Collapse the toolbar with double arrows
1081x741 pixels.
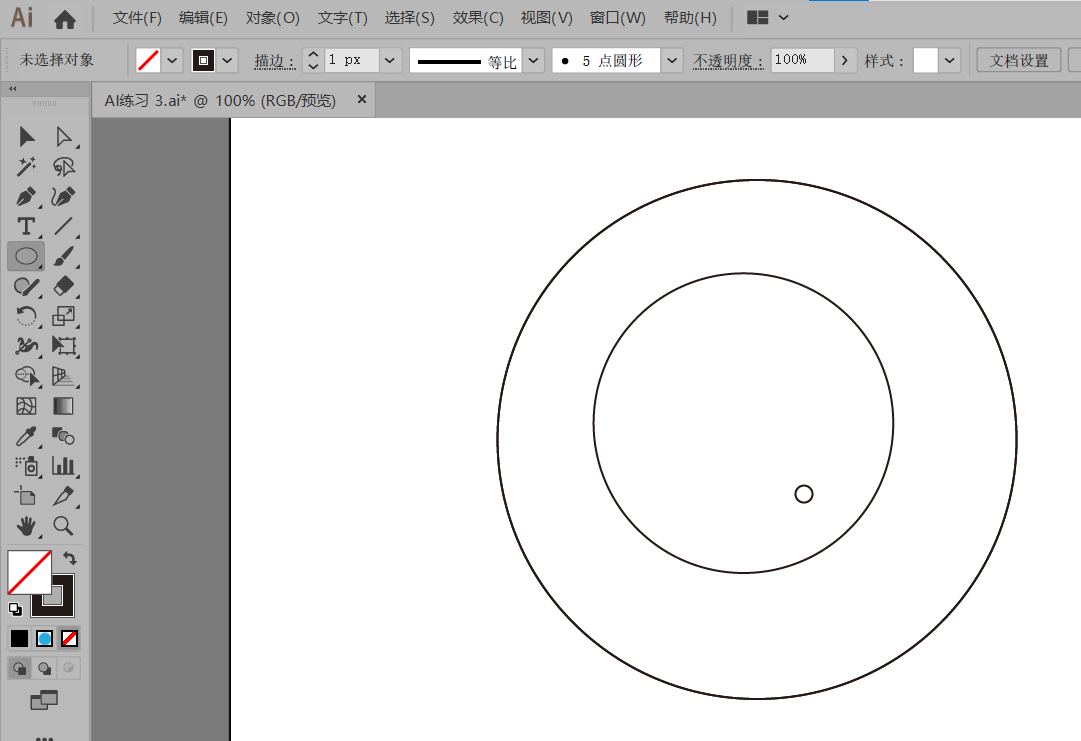pos(12,89)
